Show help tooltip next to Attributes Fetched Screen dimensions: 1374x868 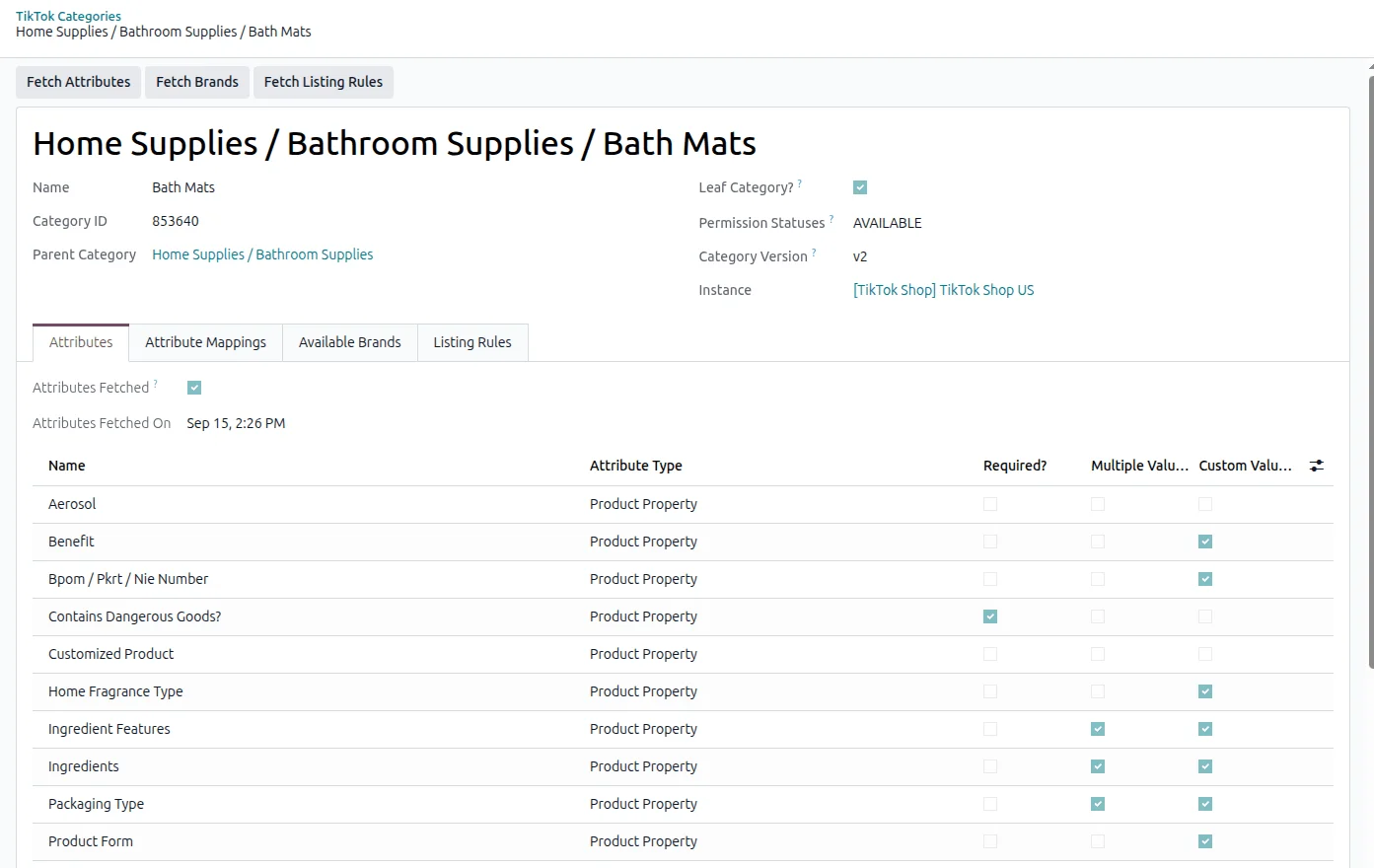click(x=156, y=384)
